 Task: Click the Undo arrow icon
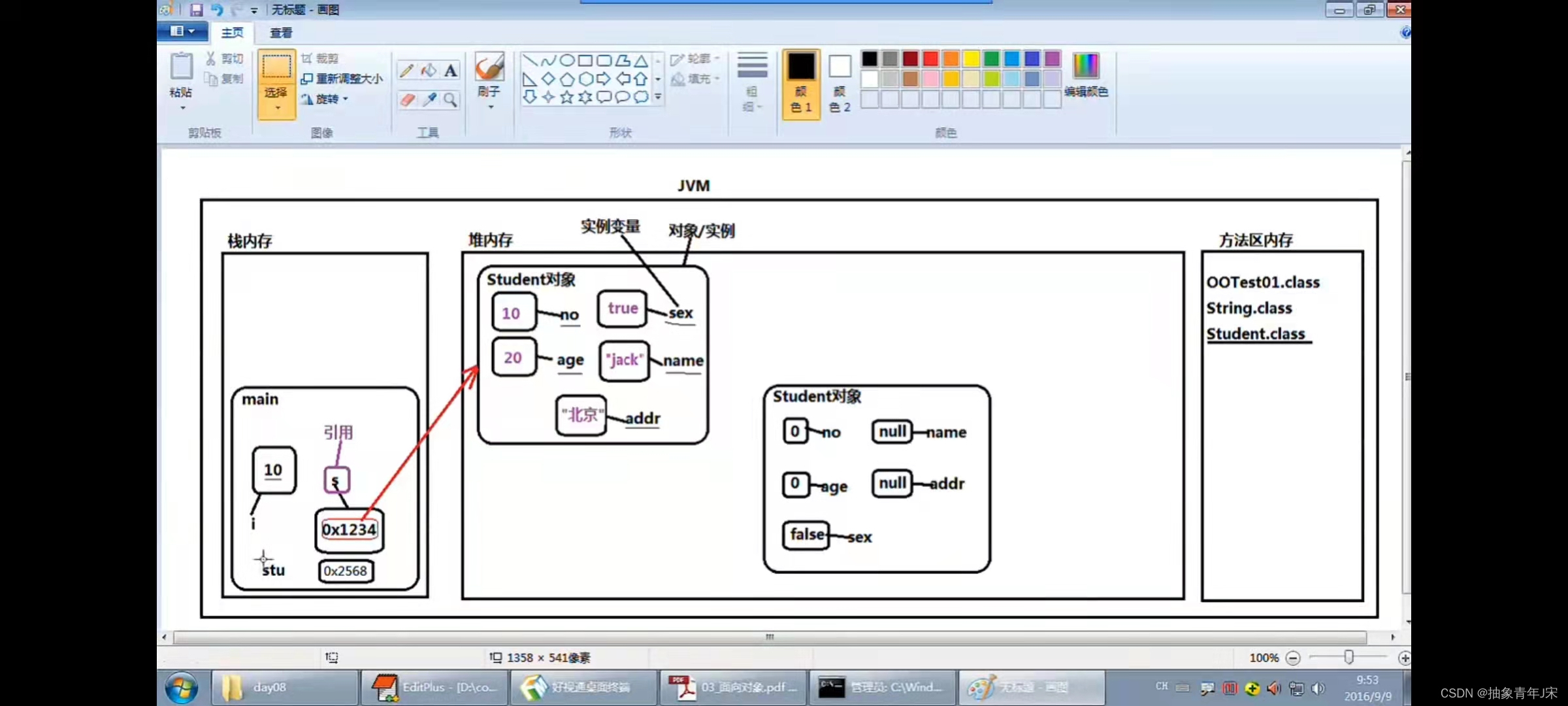pos(217,10)
